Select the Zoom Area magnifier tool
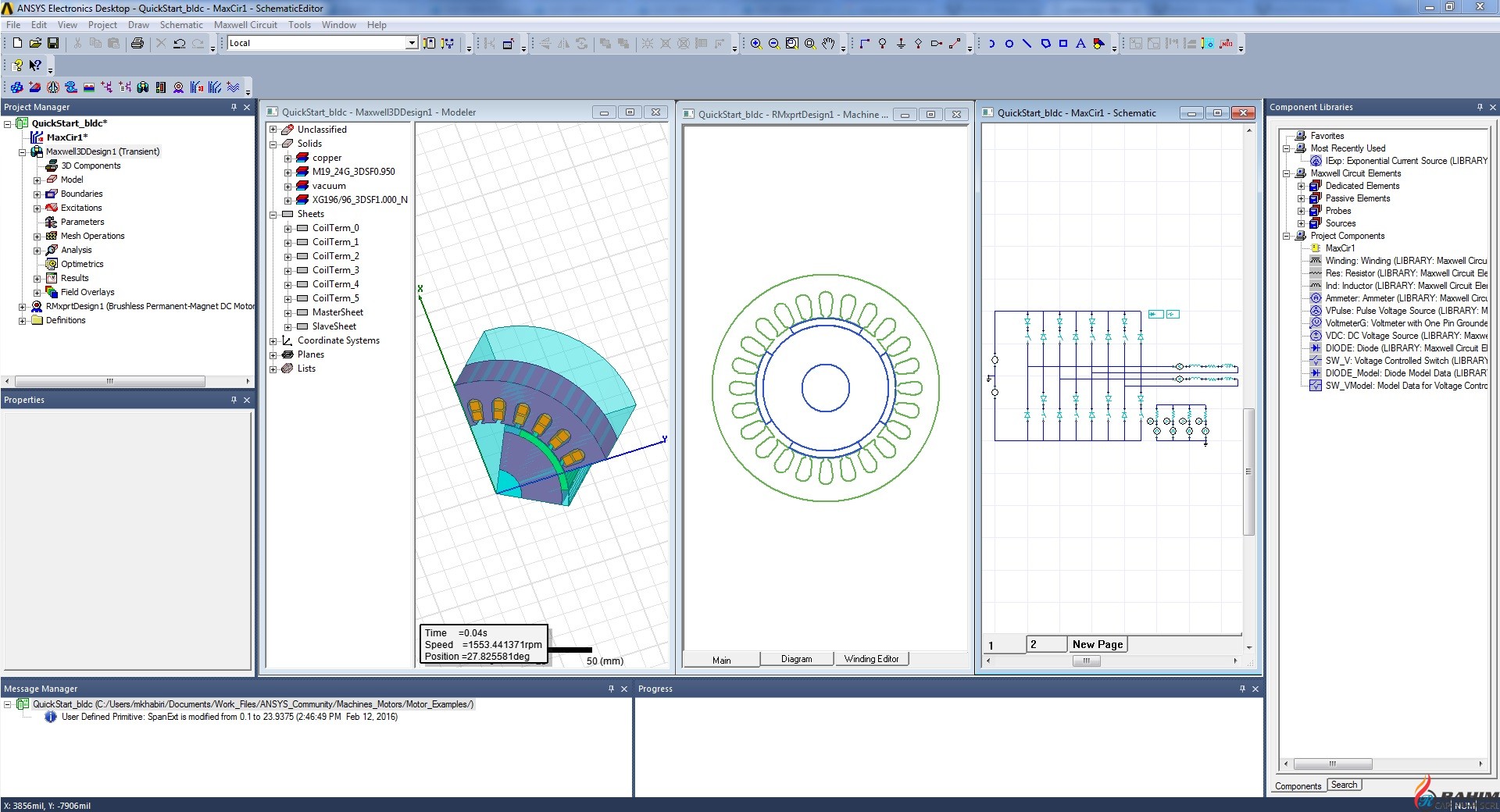This screenshot has height=812, width=1500. coord(810,43)
